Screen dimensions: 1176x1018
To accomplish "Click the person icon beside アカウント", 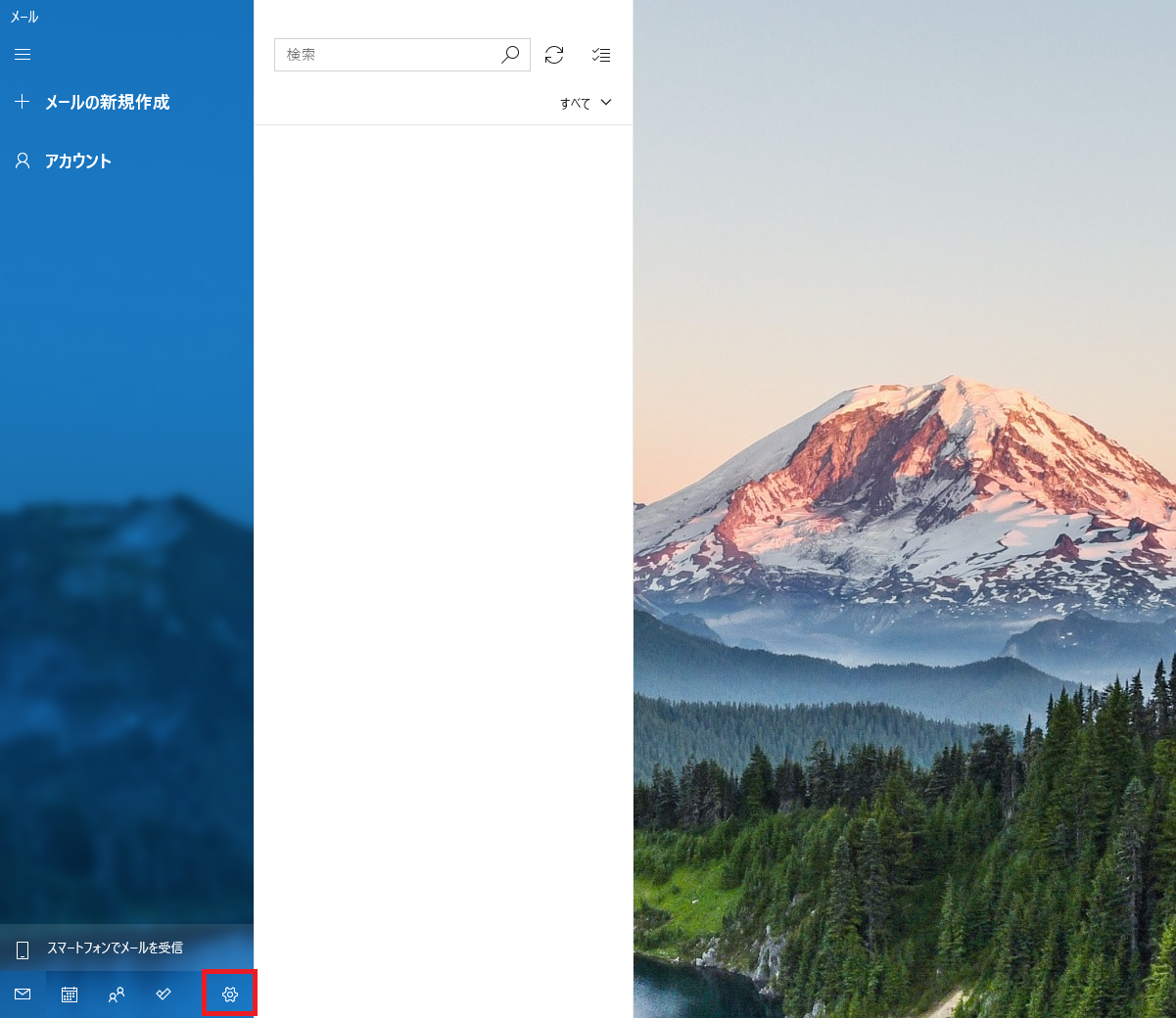I will [x=23, y=161].
